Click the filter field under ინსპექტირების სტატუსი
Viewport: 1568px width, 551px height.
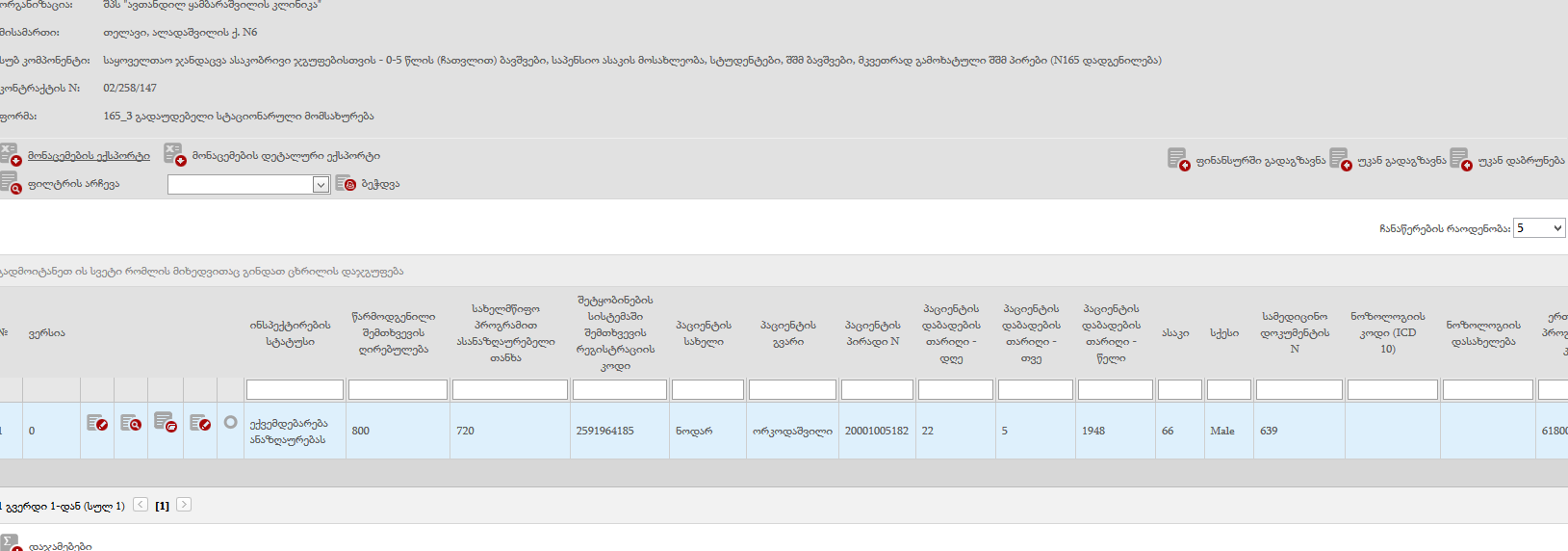pyautogui.click(x=295, y=389)
